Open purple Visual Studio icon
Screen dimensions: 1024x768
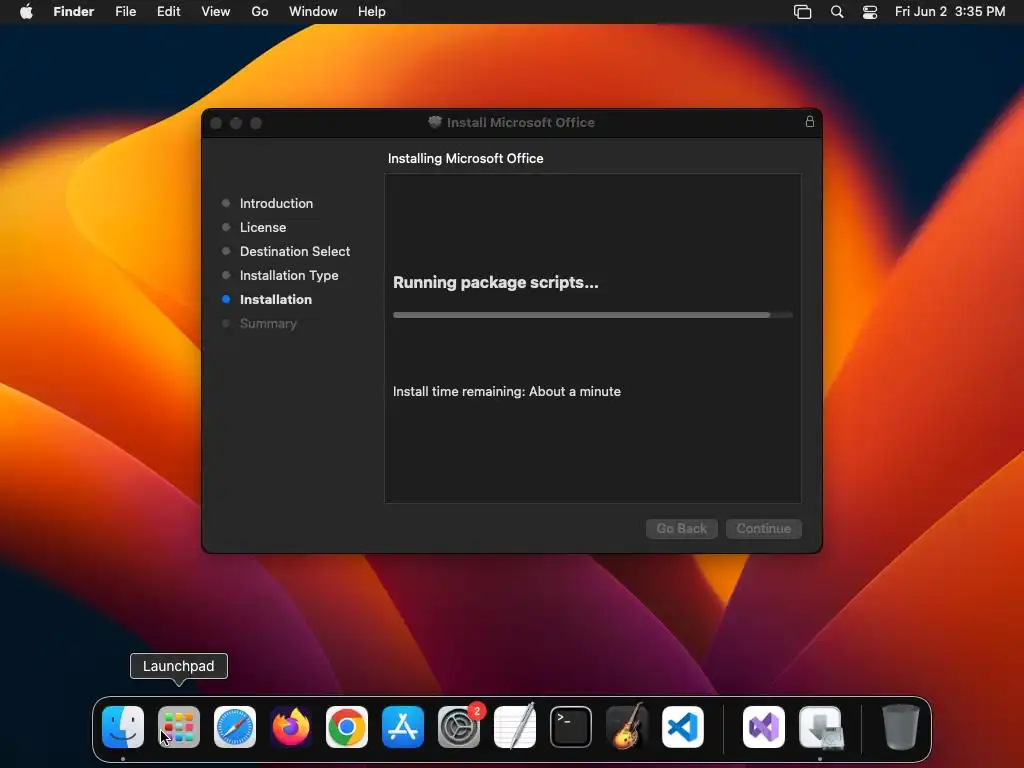click(x=764, y=726)
